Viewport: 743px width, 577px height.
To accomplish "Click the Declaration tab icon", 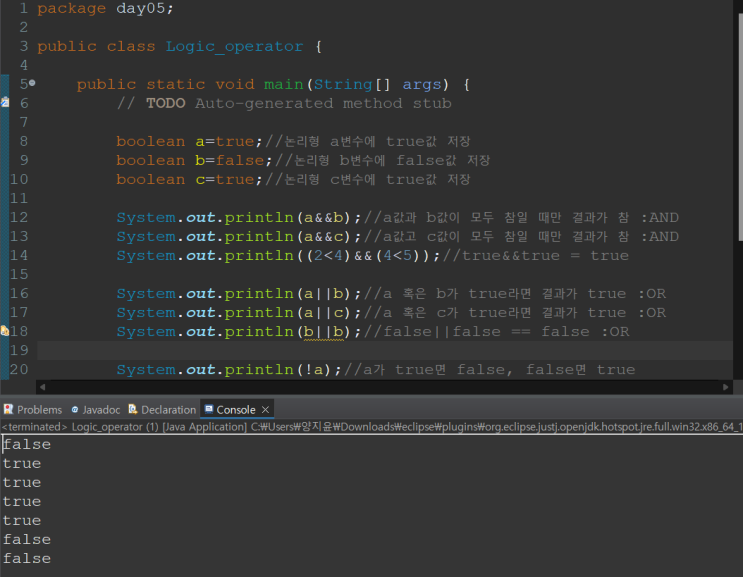I will [x=133, y=409].
